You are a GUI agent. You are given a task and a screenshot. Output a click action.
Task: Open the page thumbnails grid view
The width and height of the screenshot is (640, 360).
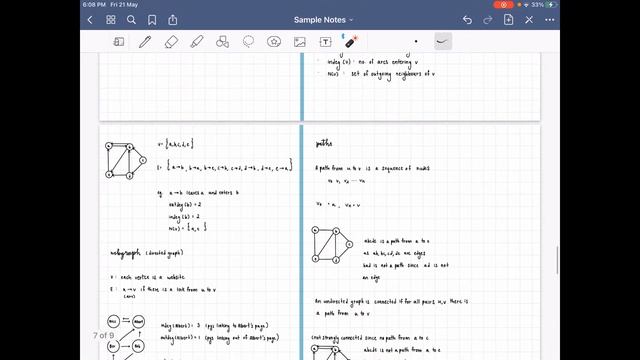coord(111,20)
